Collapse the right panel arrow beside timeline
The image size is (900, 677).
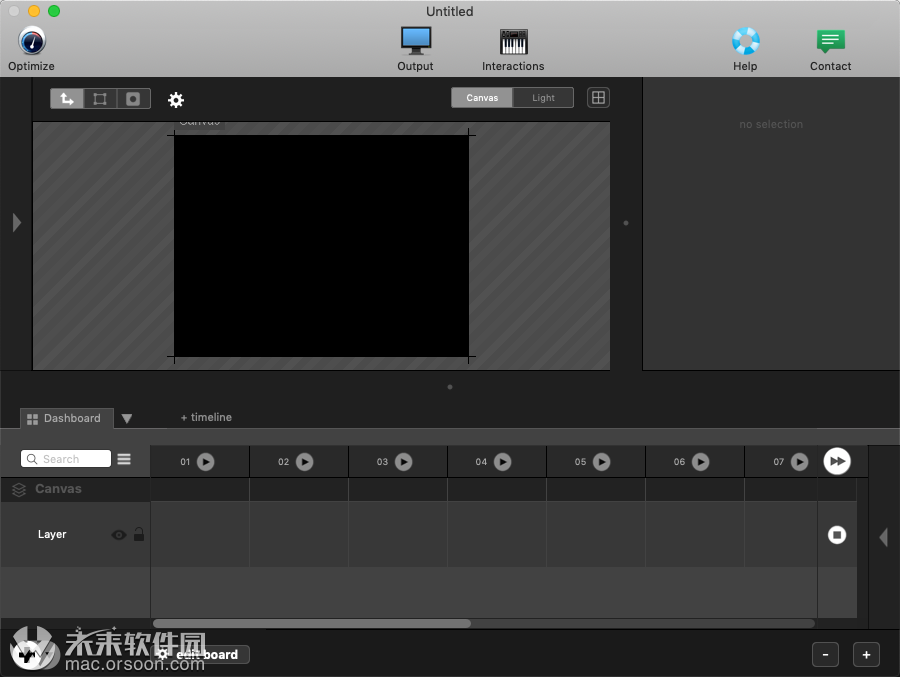pyautogui.click(x=884, y=537)
